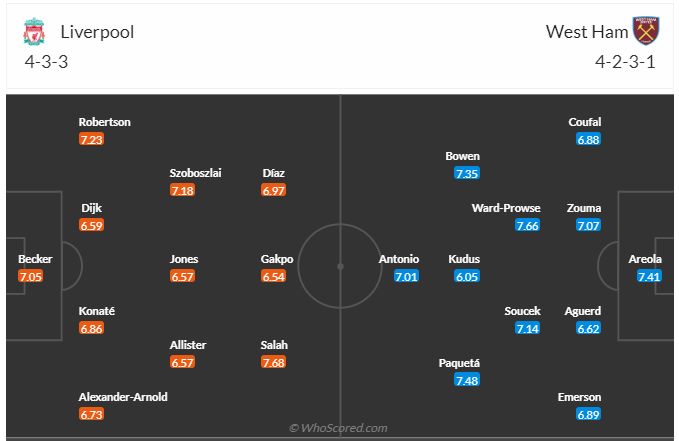The width and height of the screenshot is (679, 441).
Task: Select player Robertson on the pitch
Action: [x=105, y=122]
